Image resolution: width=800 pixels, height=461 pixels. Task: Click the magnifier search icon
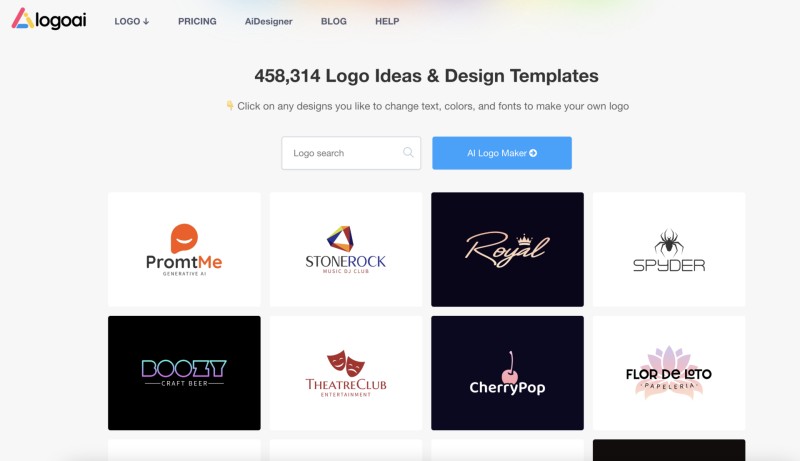(x=408, y=152)
